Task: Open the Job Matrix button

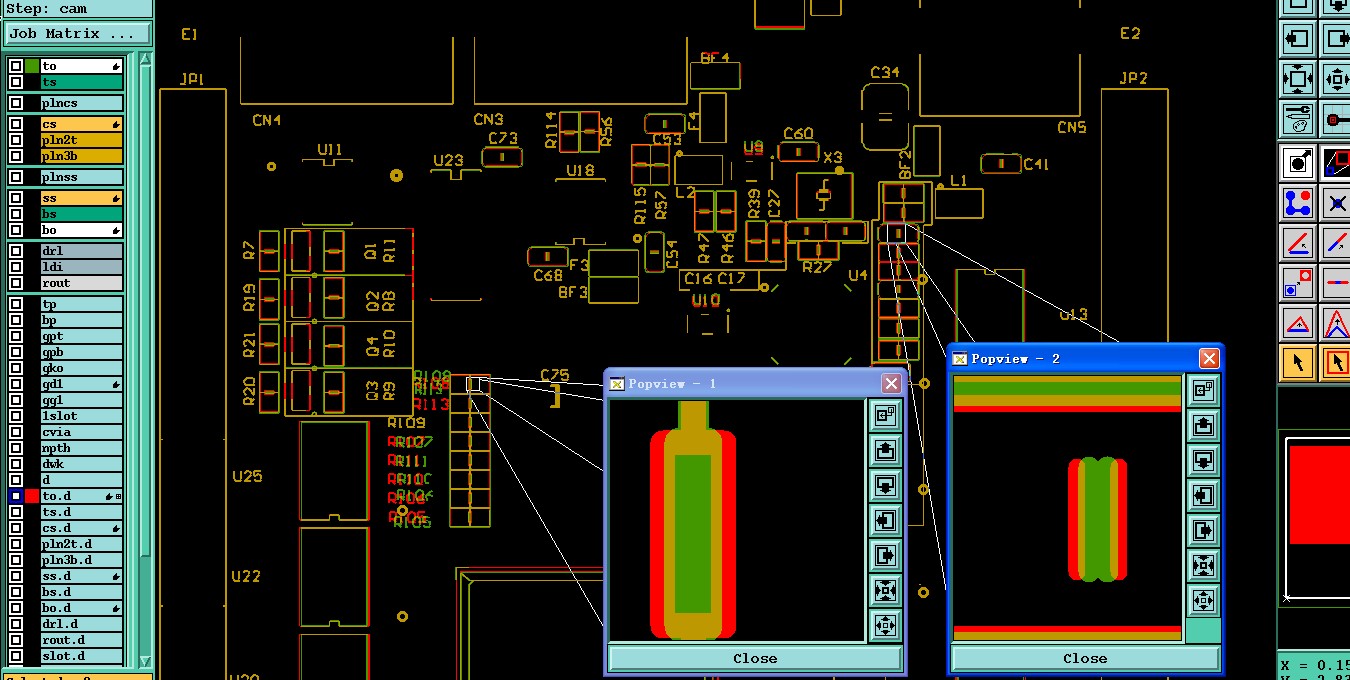Action: 77,33
